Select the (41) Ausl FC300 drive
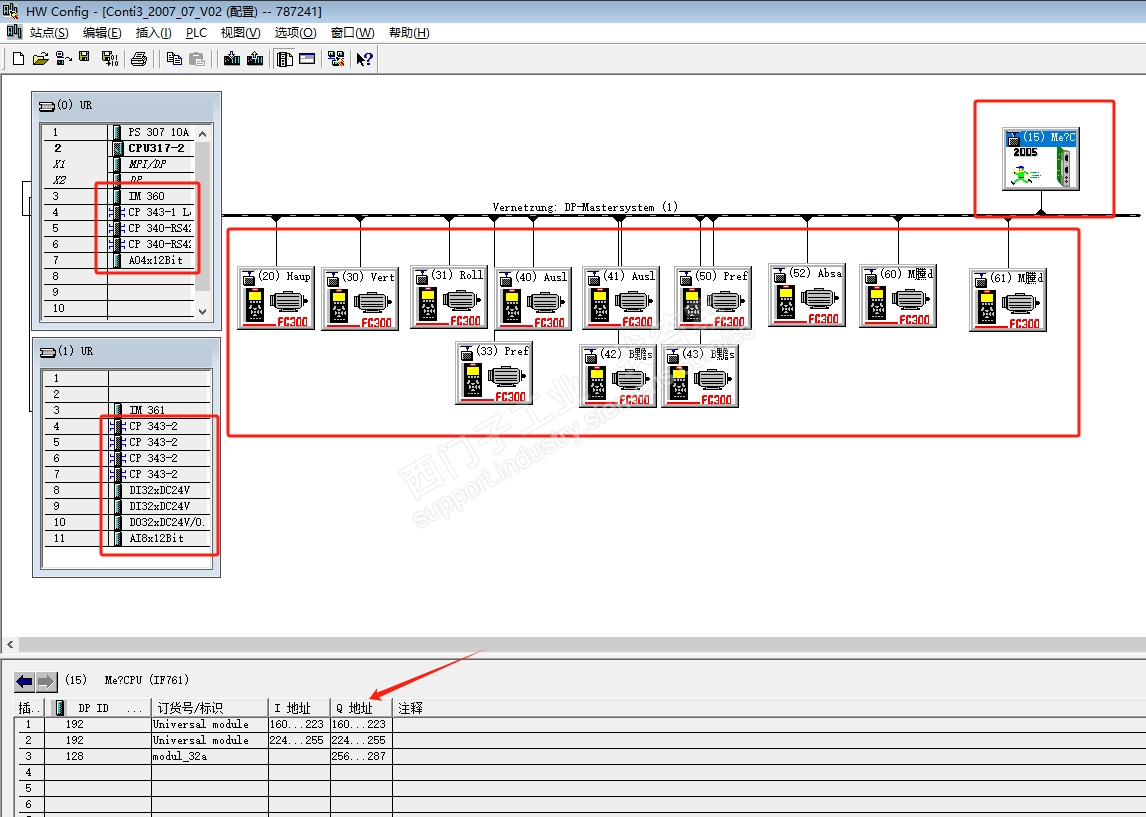The image size is (1146, 817). [x=621, y=297]
